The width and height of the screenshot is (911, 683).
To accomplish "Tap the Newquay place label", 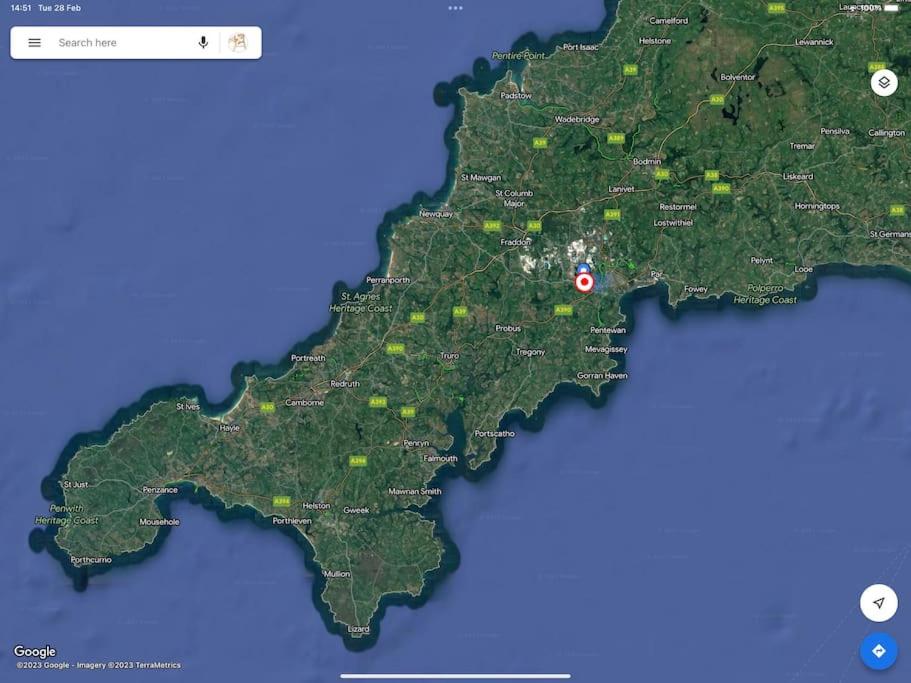I will (436, 214).
